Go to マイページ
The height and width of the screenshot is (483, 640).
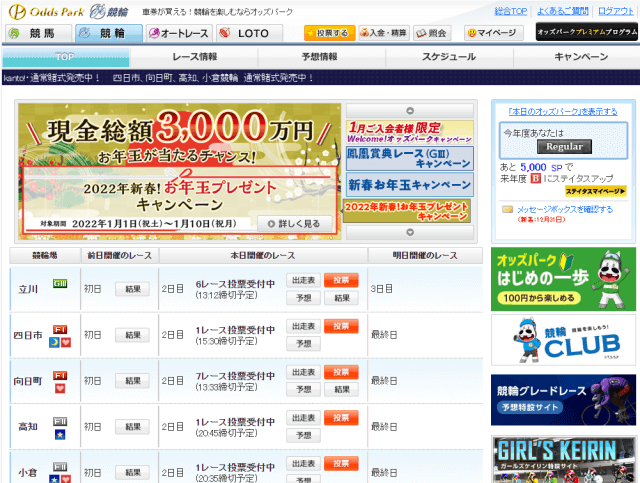pyautogui.click(x=493, y=33)
